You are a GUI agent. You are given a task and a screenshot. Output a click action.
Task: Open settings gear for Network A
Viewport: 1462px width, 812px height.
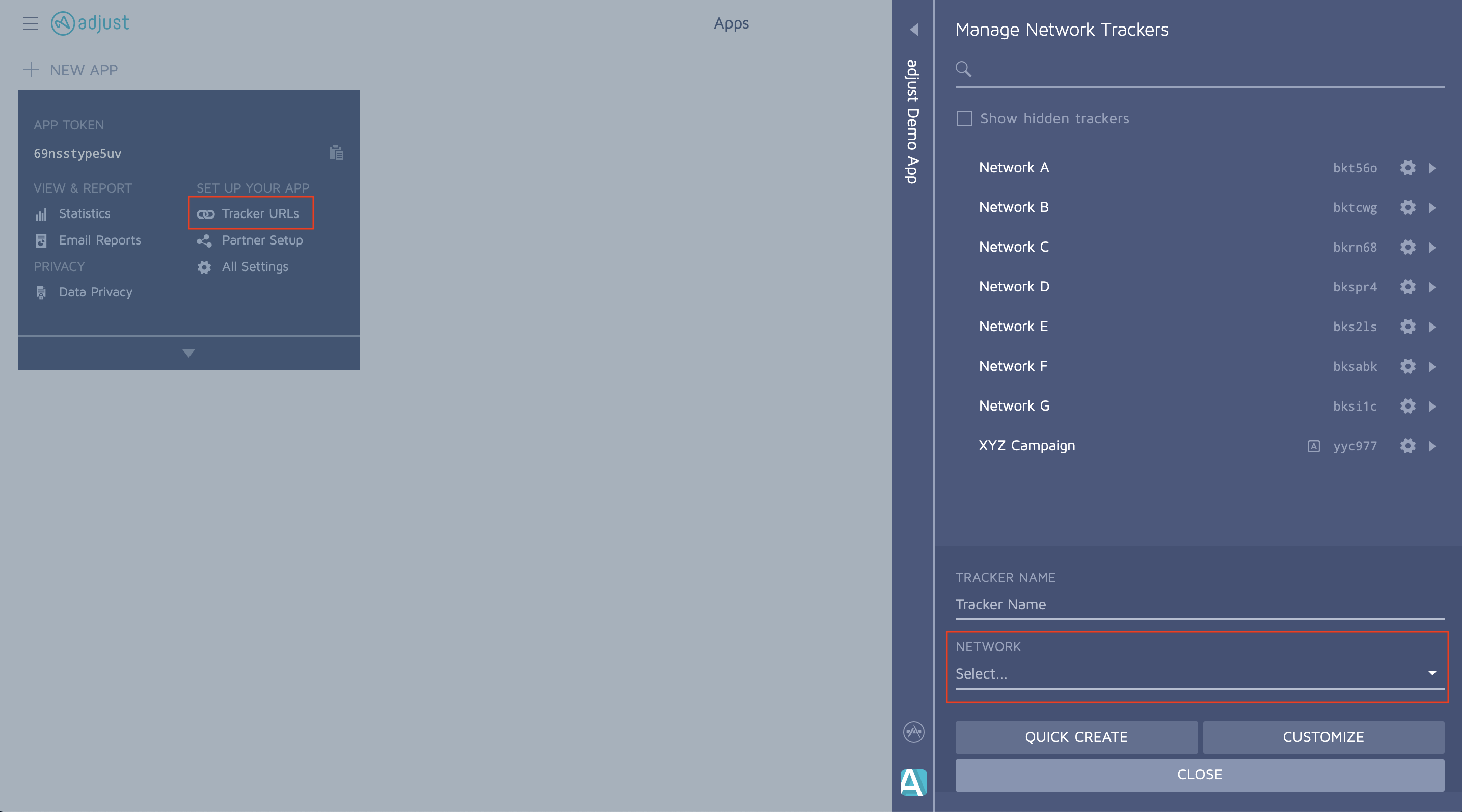[1407, 168]
